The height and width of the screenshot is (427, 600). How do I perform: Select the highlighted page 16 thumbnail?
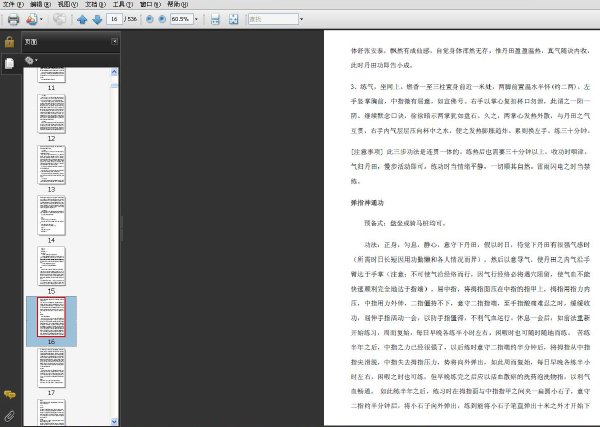pos(51,317)
